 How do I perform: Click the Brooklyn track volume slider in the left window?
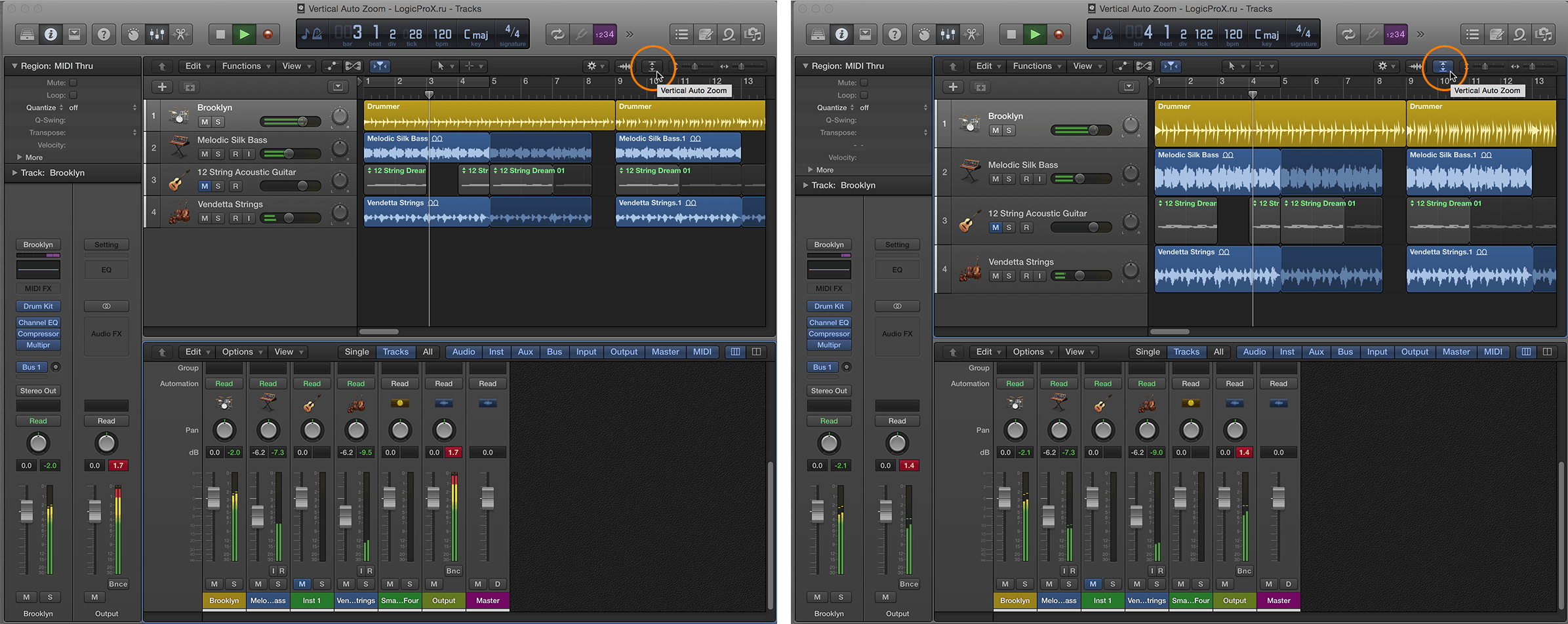tap(291, 122)
